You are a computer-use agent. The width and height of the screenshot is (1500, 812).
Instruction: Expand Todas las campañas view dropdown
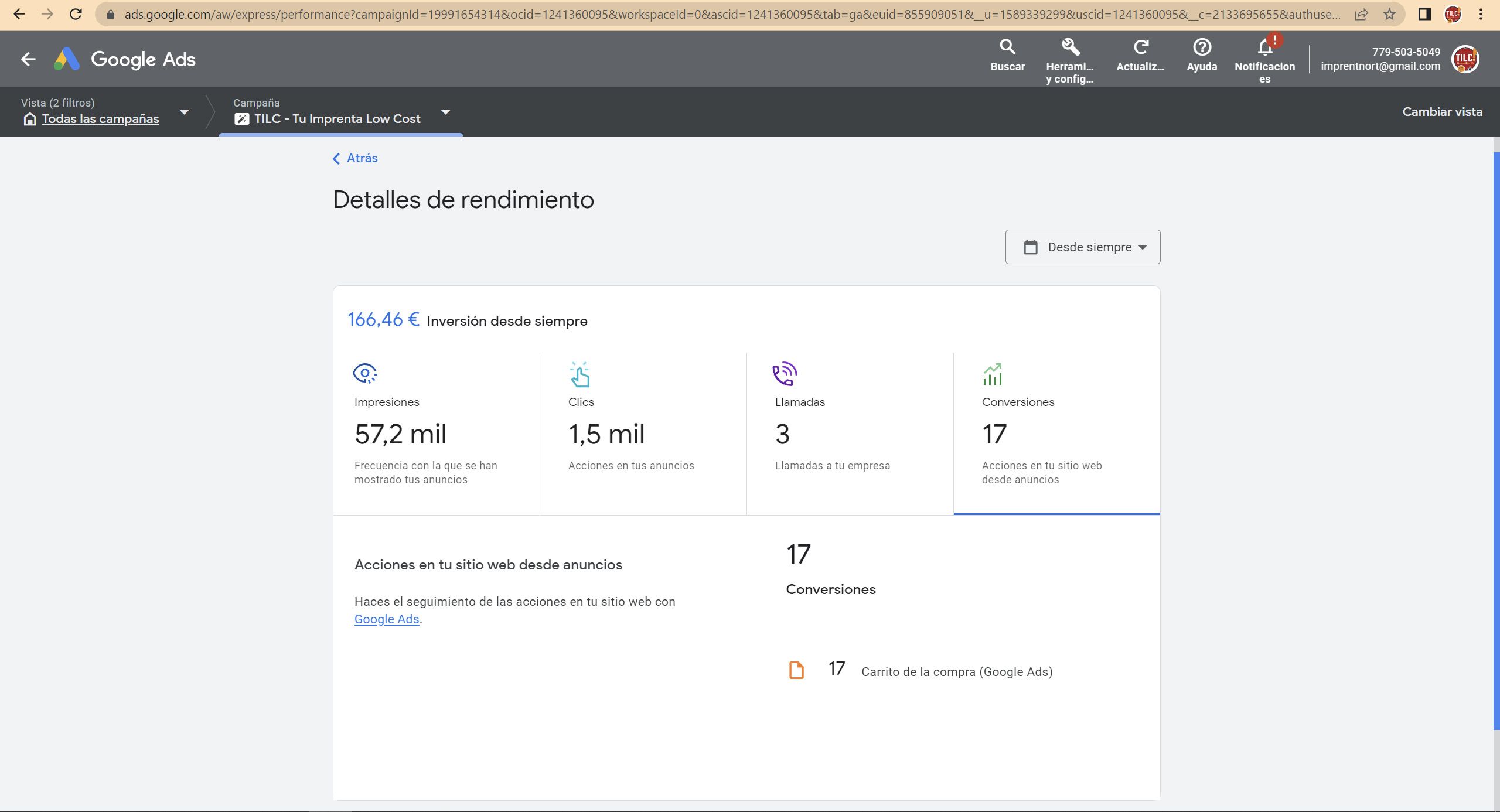[184, 112]
